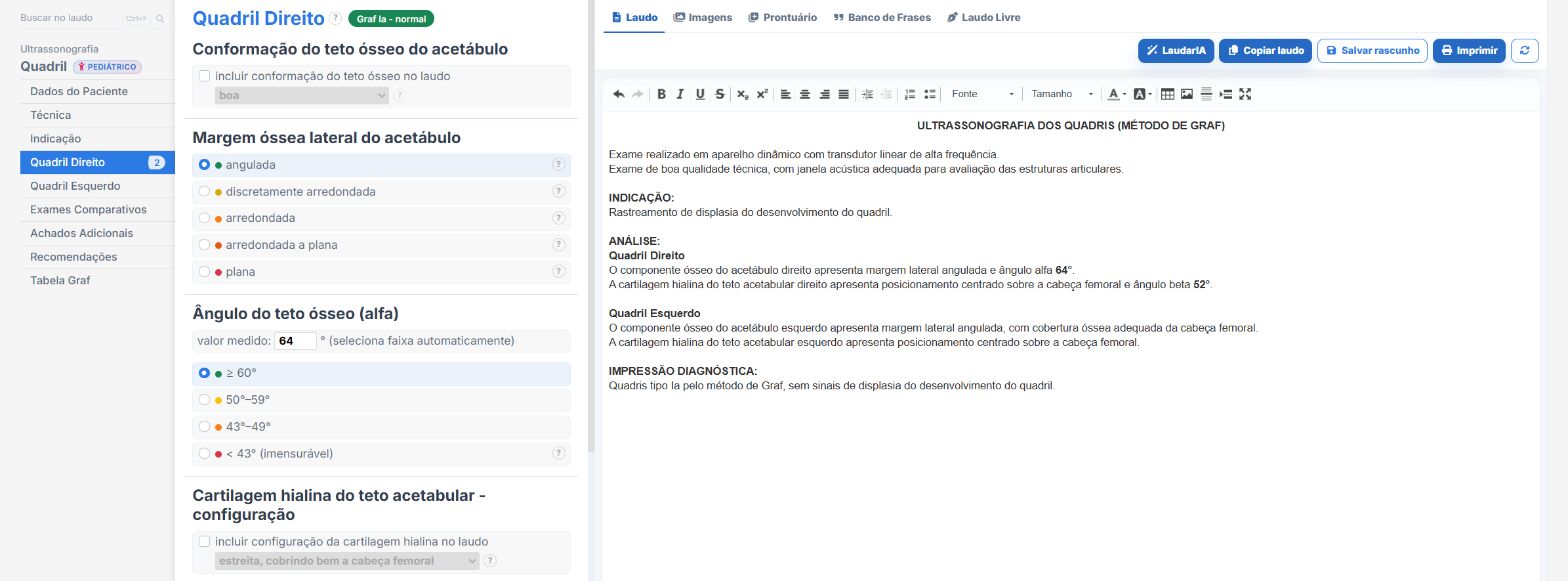Open help icon for 'plana' option
This screenshot has height=581, width=1568.
click(558, 272)
